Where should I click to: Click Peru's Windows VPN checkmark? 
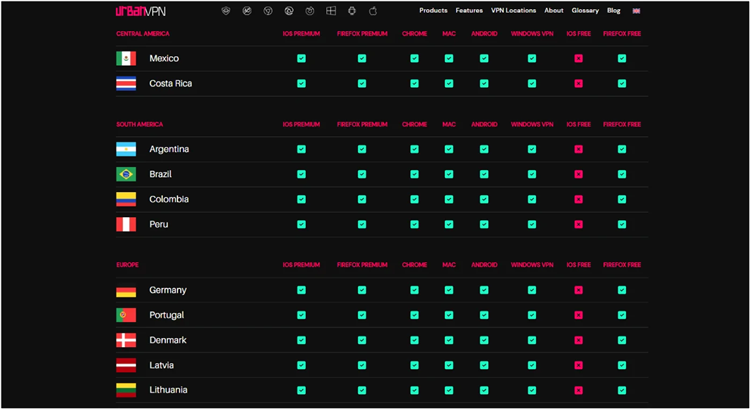(532, 224)
